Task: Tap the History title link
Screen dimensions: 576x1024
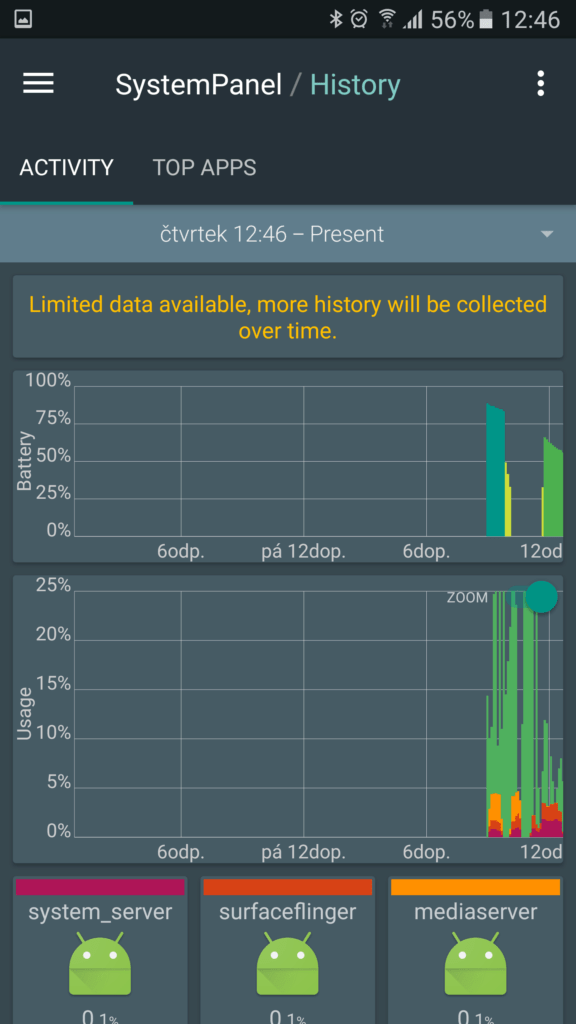Action: [355, 85]
